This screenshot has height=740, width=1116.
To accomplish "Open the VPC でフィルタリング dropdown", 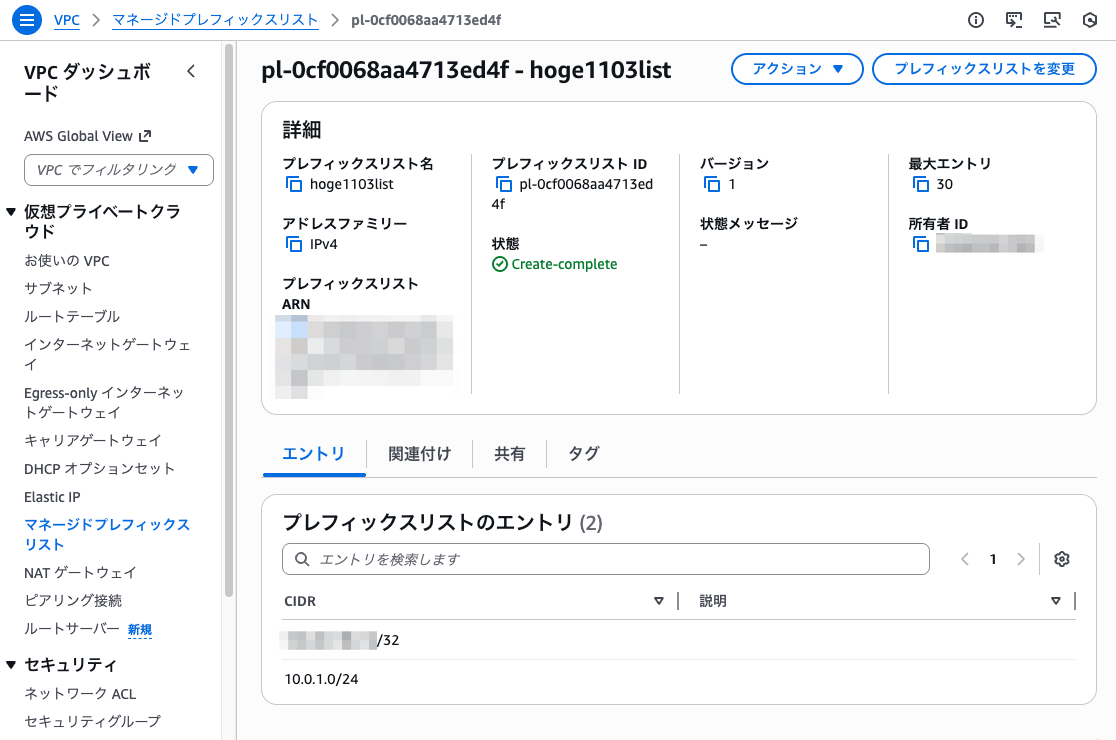I will tap(118, 170).
